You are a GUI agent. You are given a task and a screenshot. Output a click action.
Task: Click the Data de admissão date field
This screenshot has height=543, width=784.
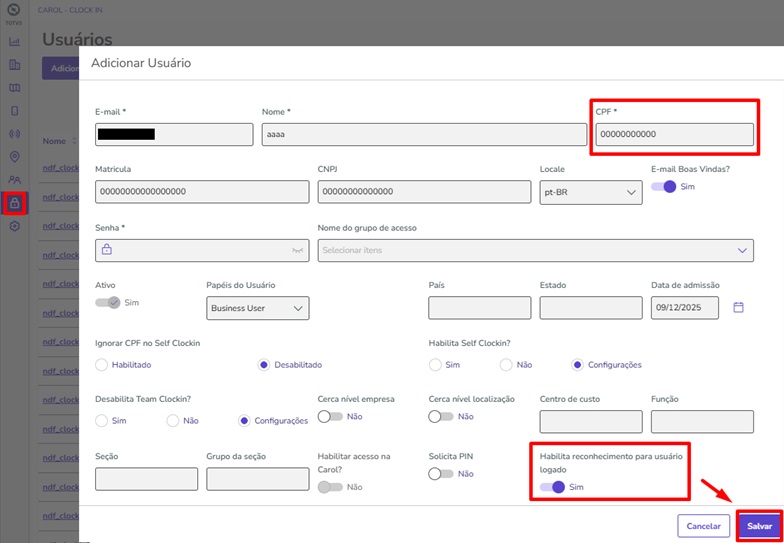click(685, 308)
